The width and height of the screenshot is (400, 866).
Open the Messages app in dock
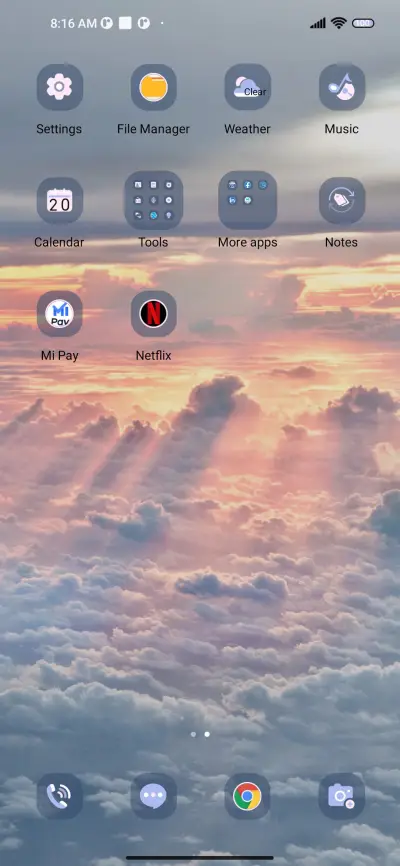[x=154, y=796]
